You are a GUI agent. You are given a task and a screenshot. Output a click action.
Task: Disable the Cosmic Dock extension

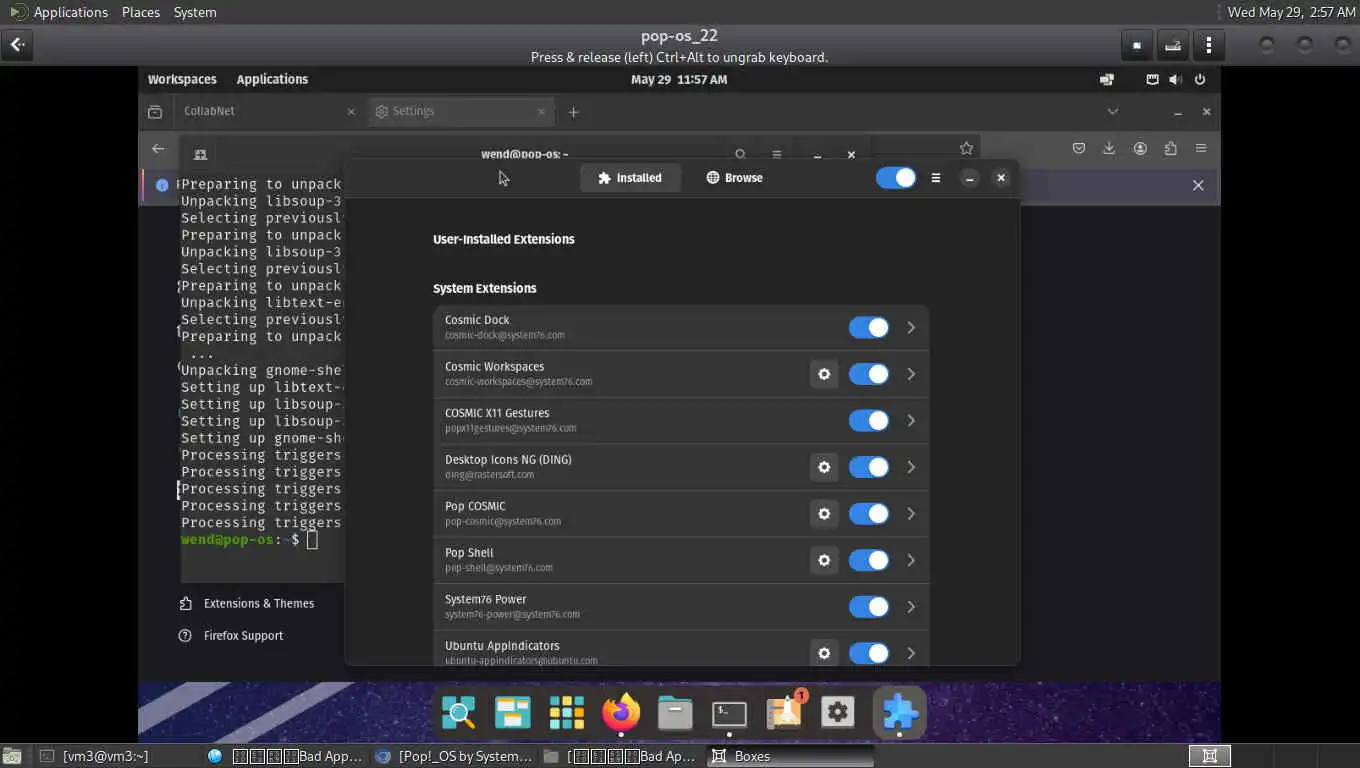(x=868, y=328)
